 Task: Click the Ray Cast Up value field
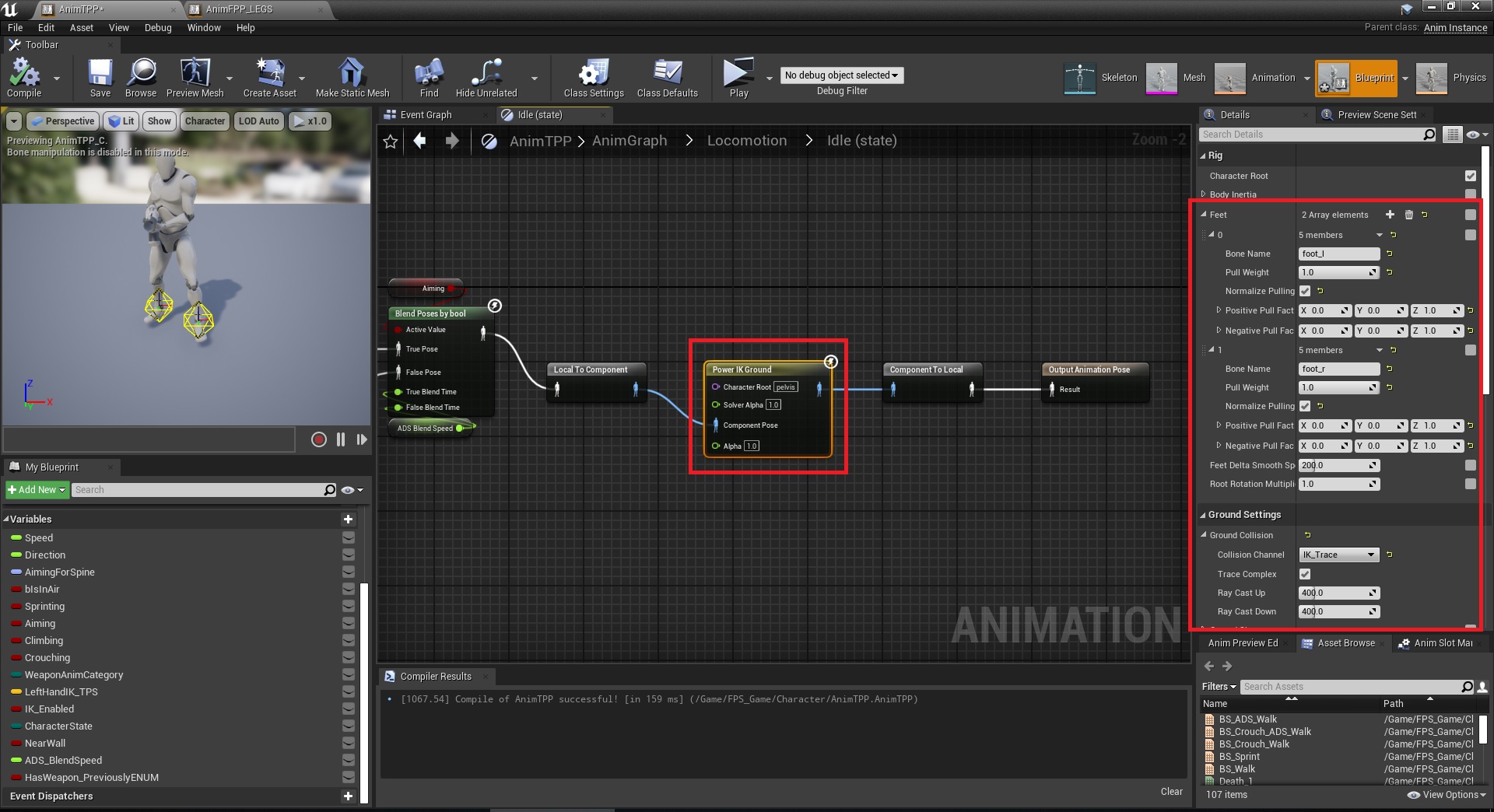point(1333,593)
